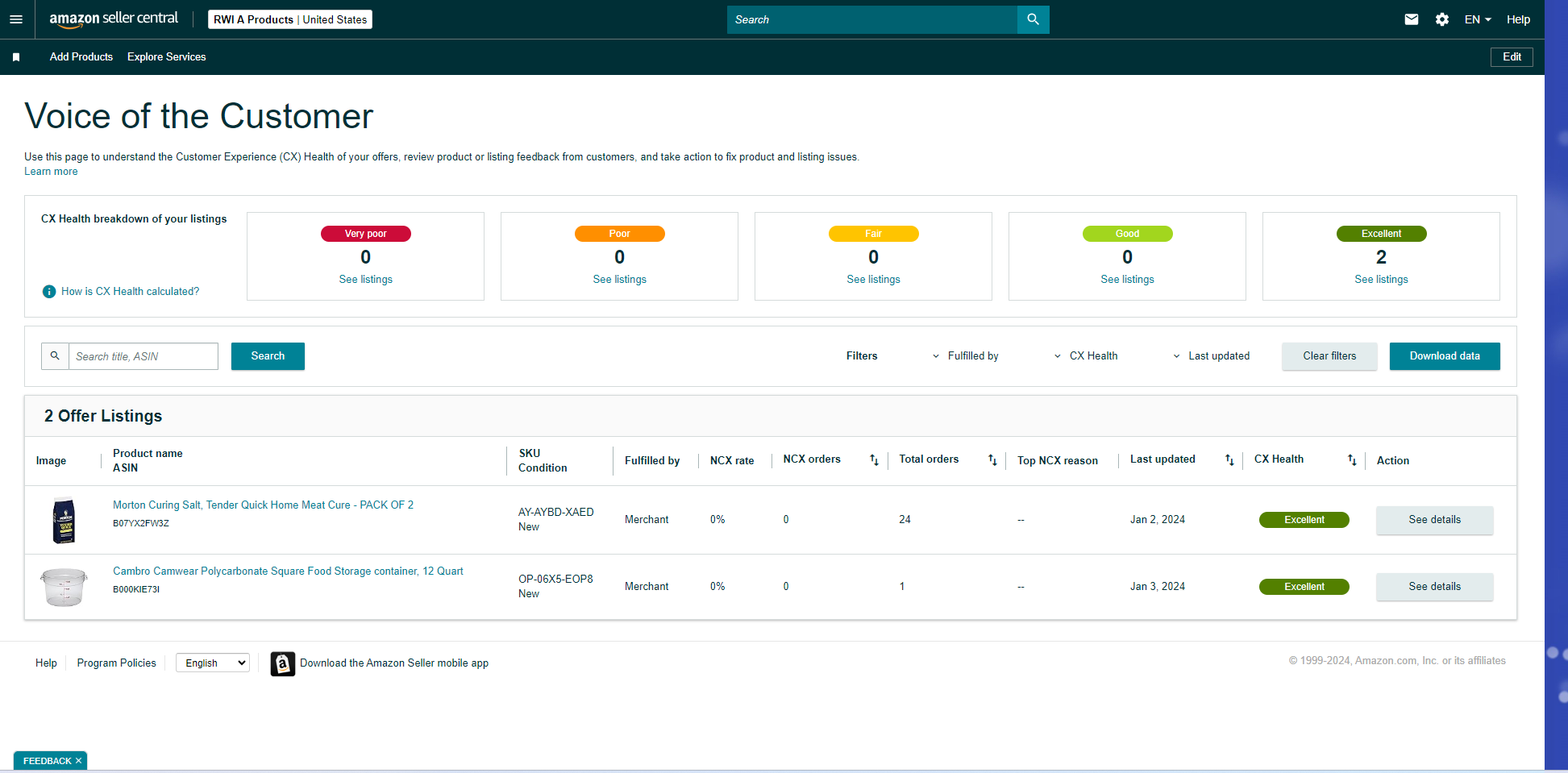The height and width of the screenshot is (773, 1568).
Task: Open the Morton Curing Salt product thumbnail
Action: 64,520
